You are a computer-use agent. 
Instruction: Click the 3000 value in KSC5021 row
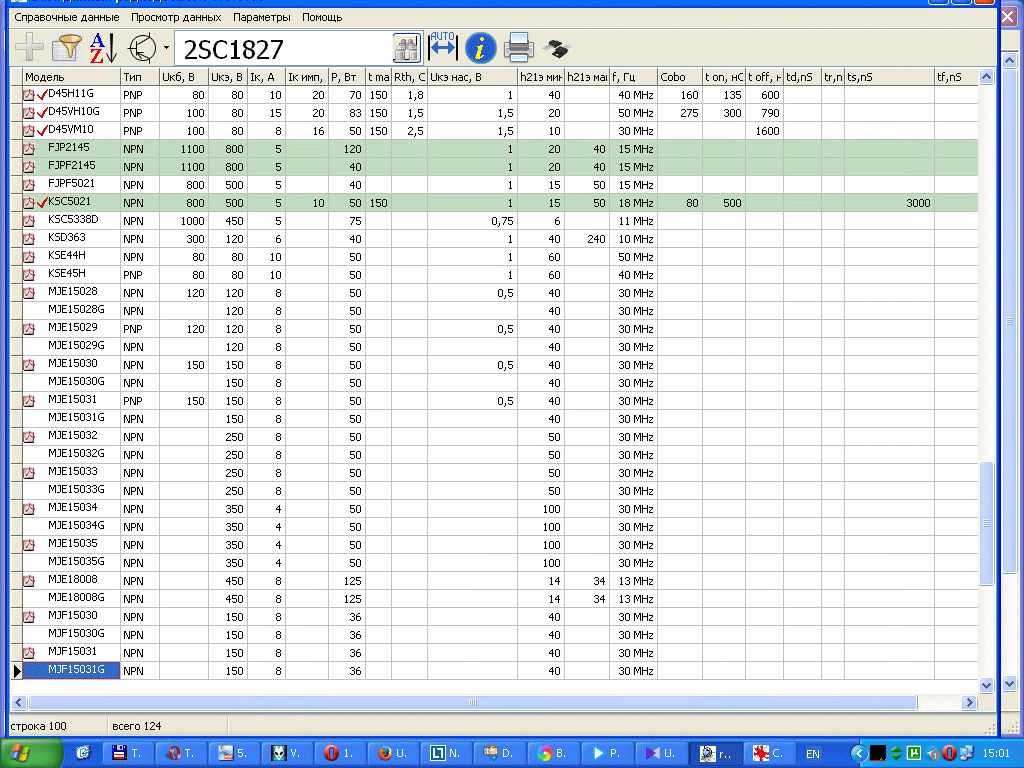(x=918, y=203)
